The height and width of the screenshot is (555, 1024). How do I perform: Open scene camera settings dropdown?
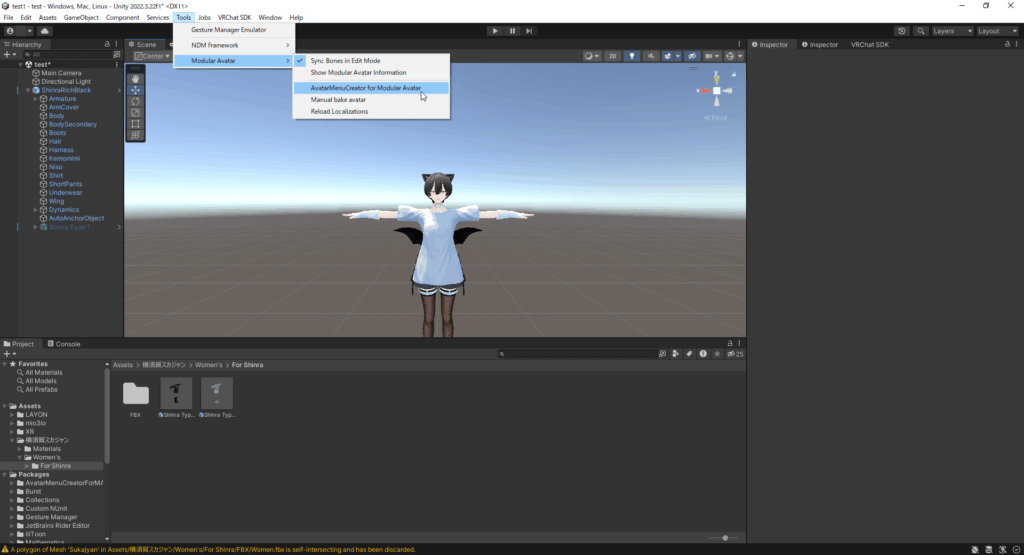(x=712, y=56)
